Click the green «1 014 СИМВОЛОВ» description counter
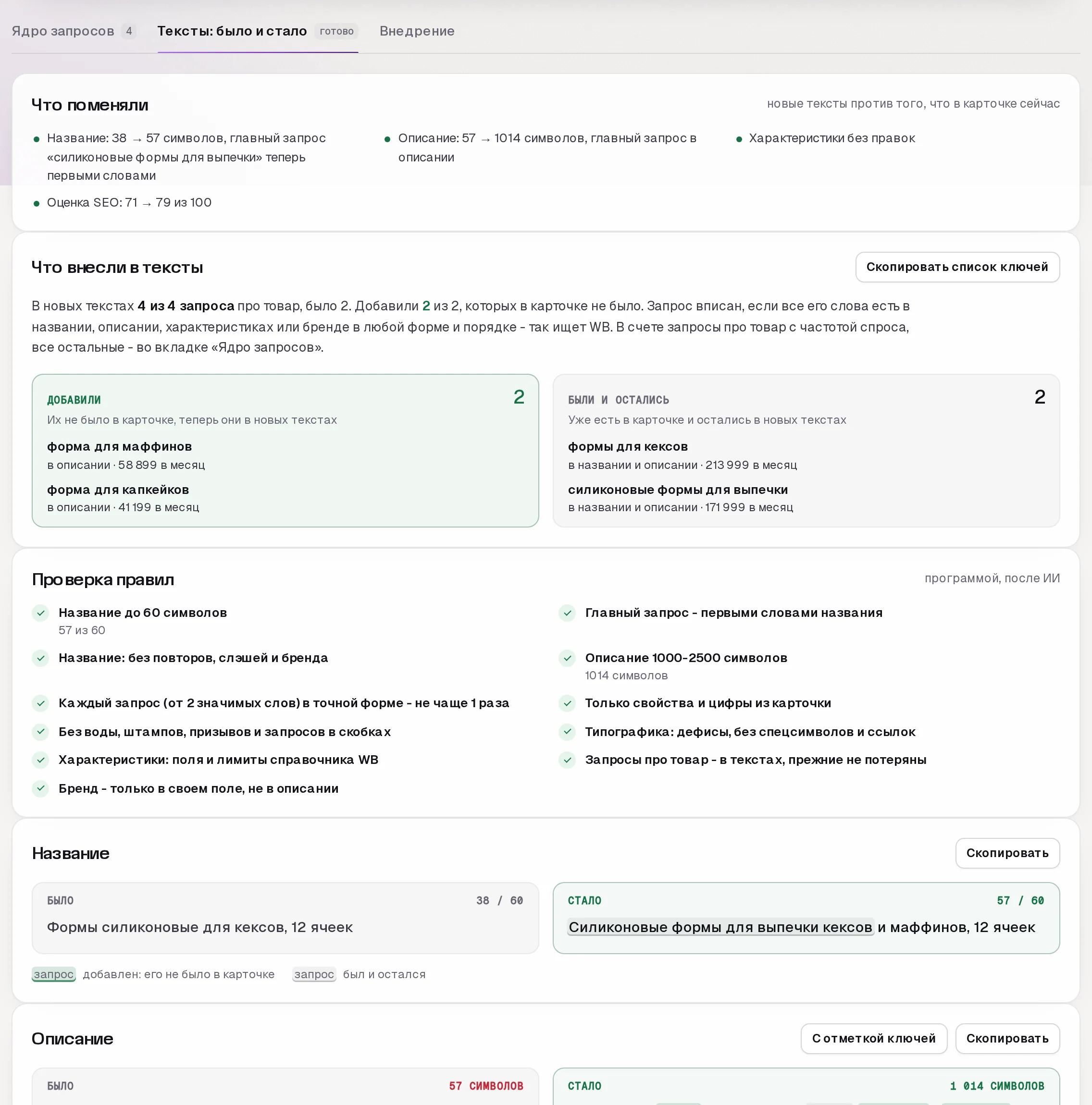 (x=997, y=1086)
